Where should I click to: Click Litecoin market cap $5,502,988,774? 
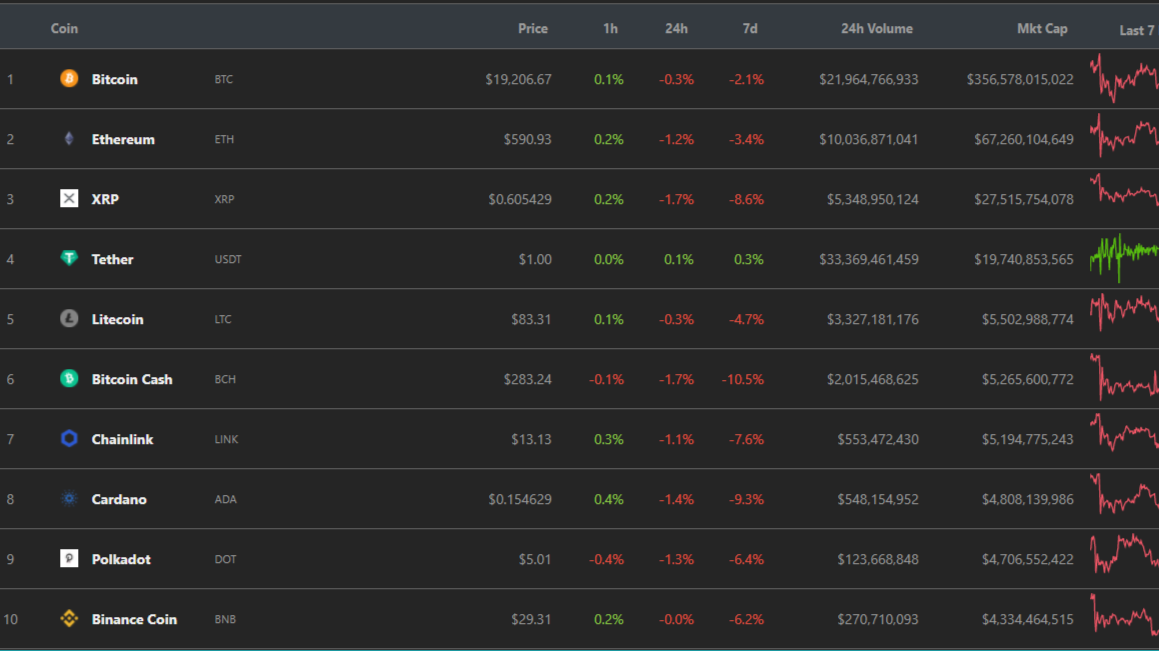pyautogui.click(x=1027, y=319)
